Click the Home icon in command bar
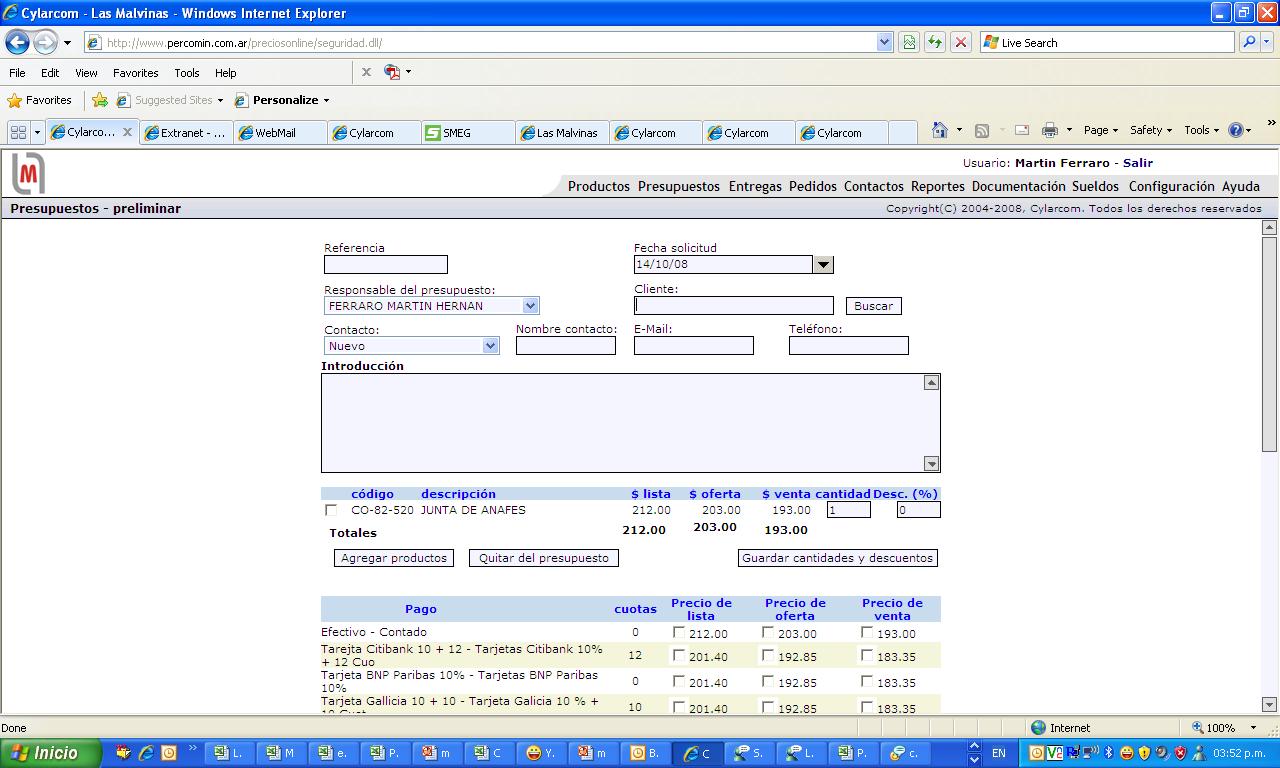The width and height of the screenshot is (1280, 768). click(939, 130)
